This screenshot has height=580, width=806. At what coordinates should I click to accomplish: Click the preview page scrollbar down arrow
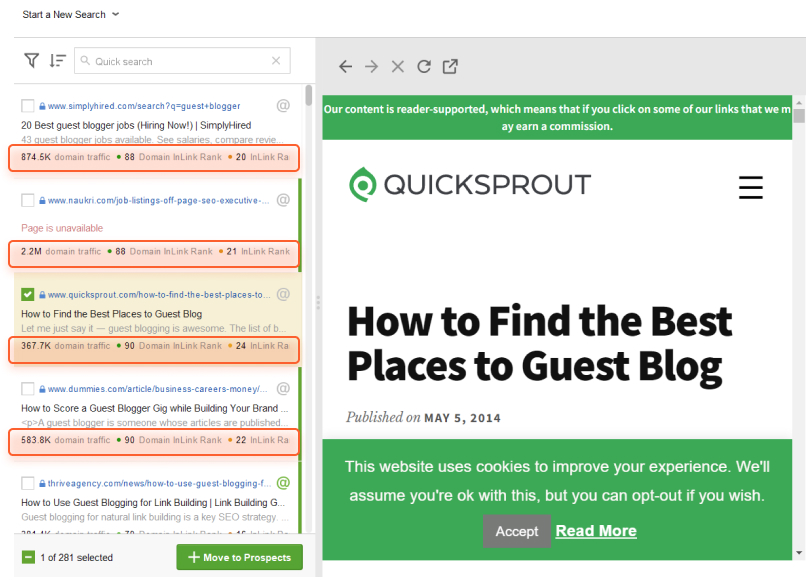tap(798, 553)
